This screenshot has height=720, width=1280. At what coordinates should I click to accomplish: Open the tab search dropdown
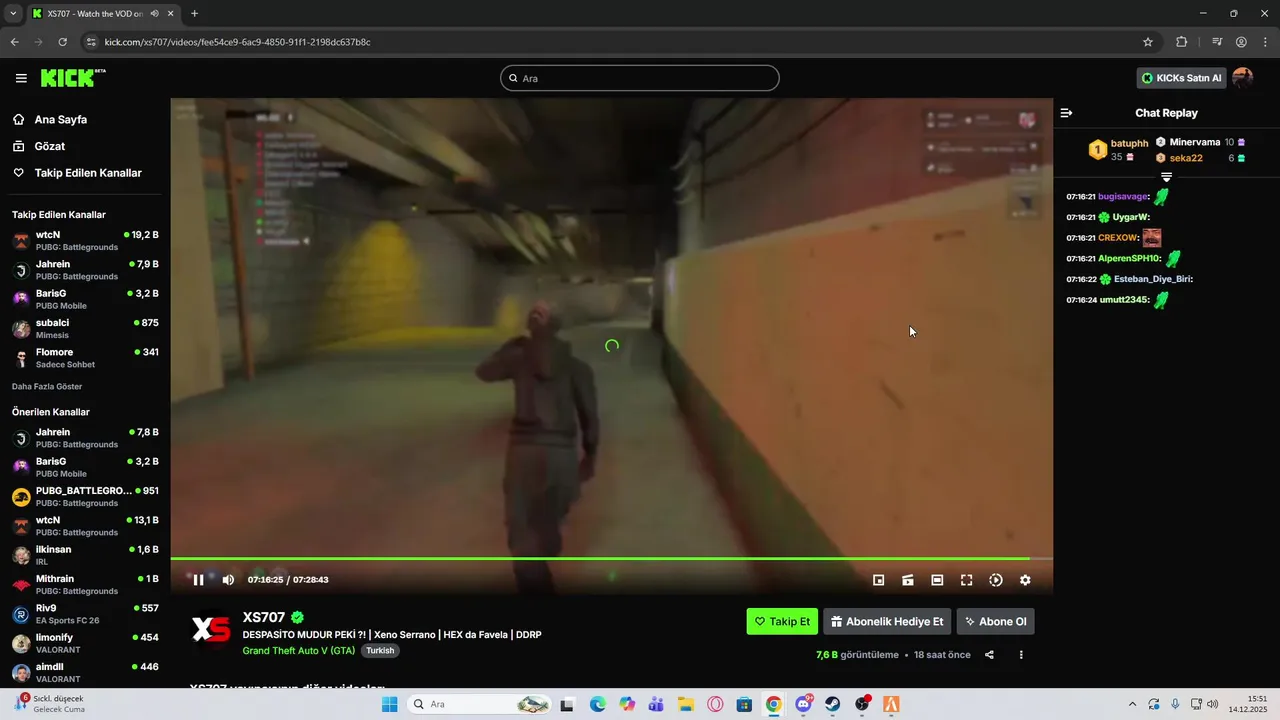click(12, 13)
